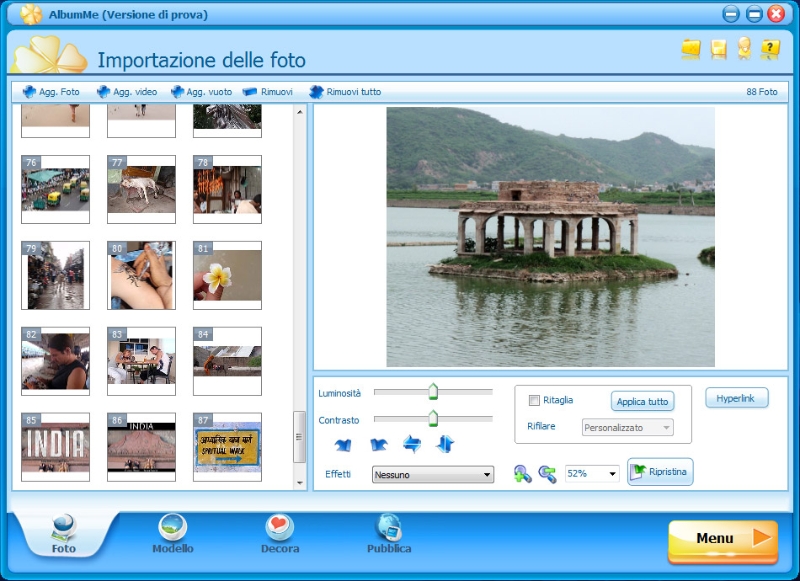Enable the Ritaglia checkbox
Screen dimensions: 800x581
click(x=534, y=400)
